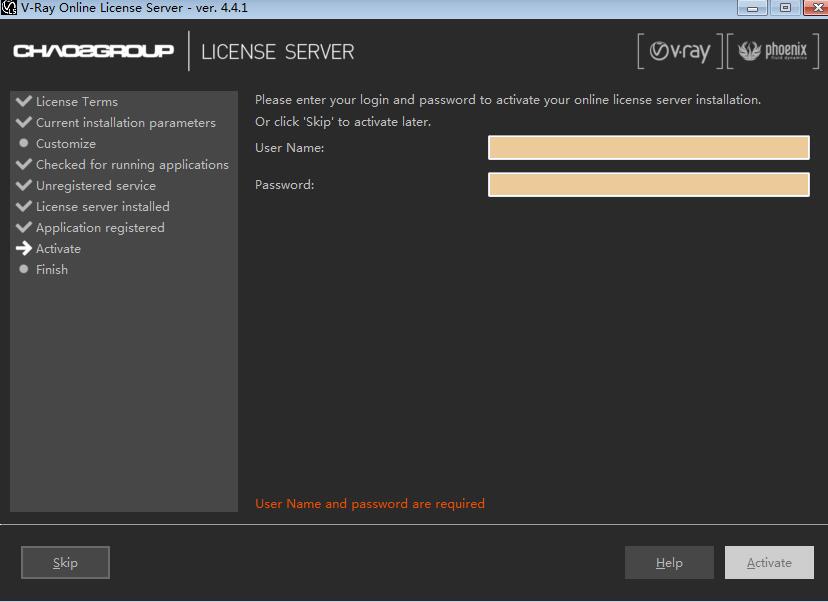Select the Current installation parameters step
Viewport: 828px width, 602px height.
click(126, 123)
